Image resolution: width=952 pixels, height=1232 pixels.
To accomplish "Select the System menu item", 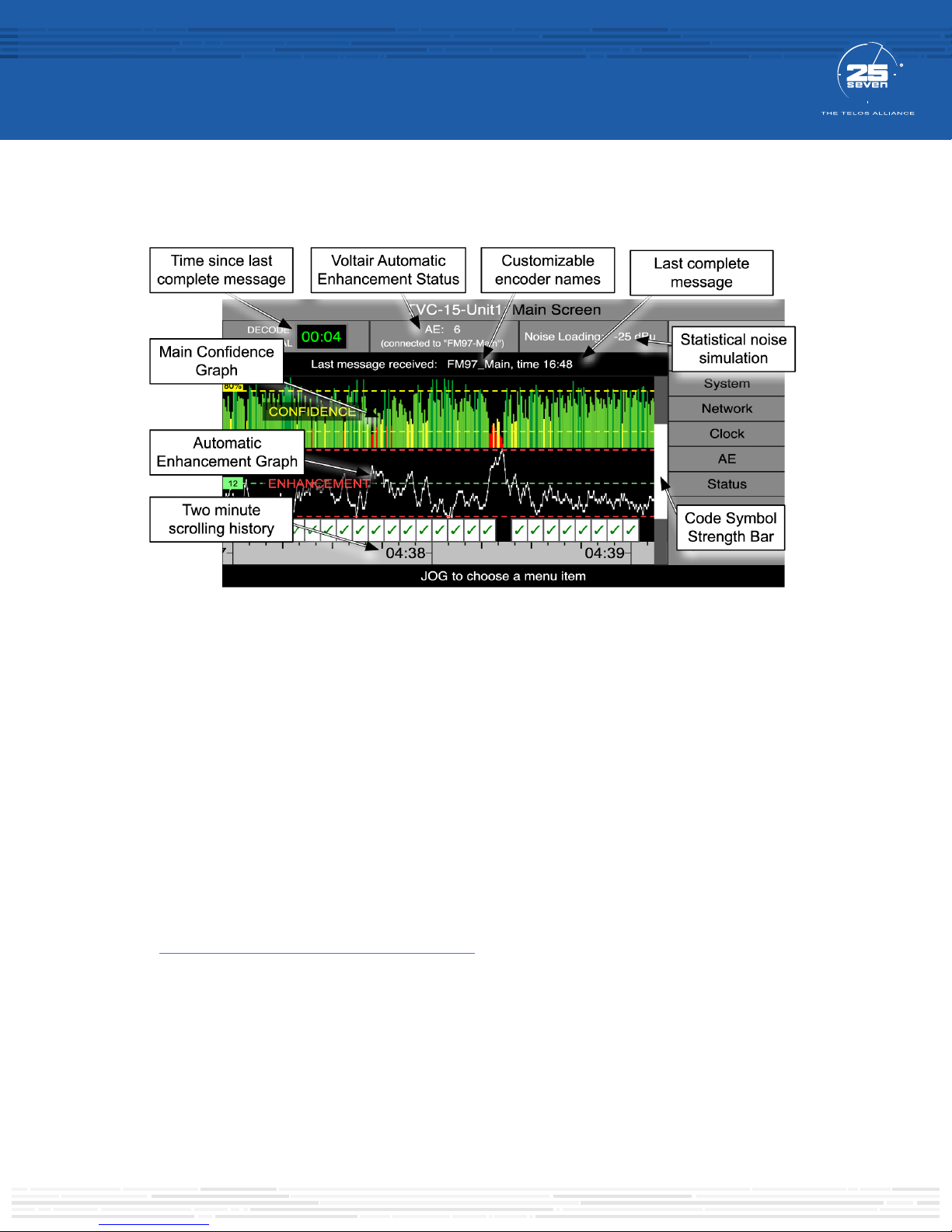I will coord(727,383).
